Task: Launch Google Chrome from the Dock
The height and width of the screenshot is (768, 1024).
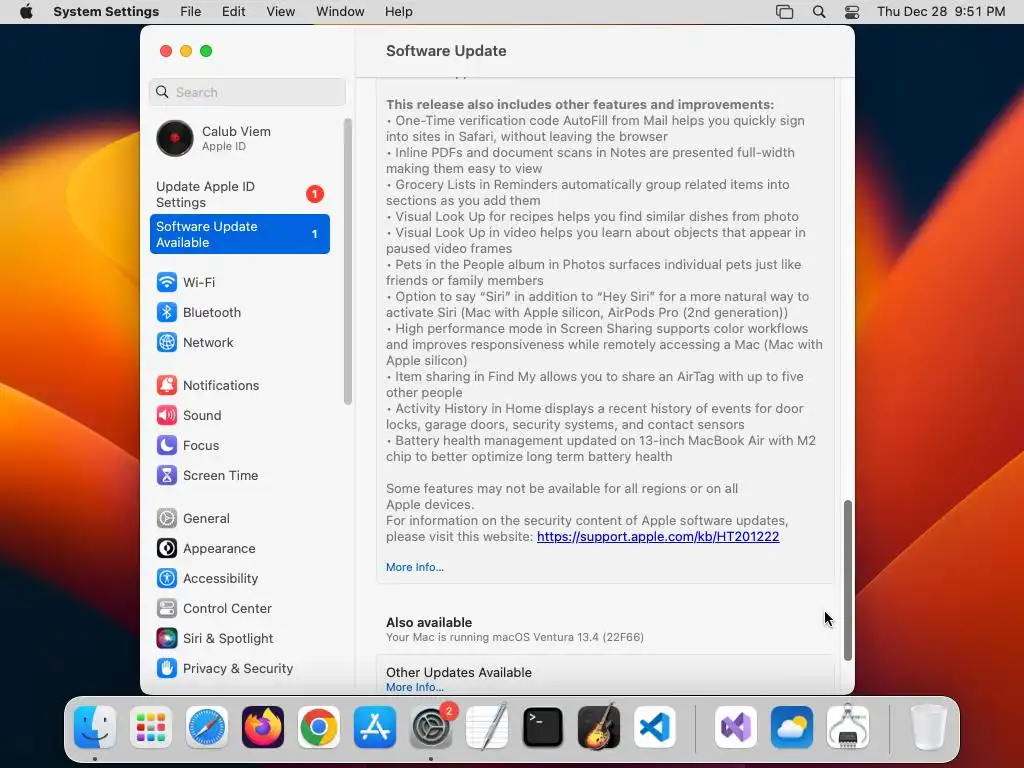Action: [319, 727]
